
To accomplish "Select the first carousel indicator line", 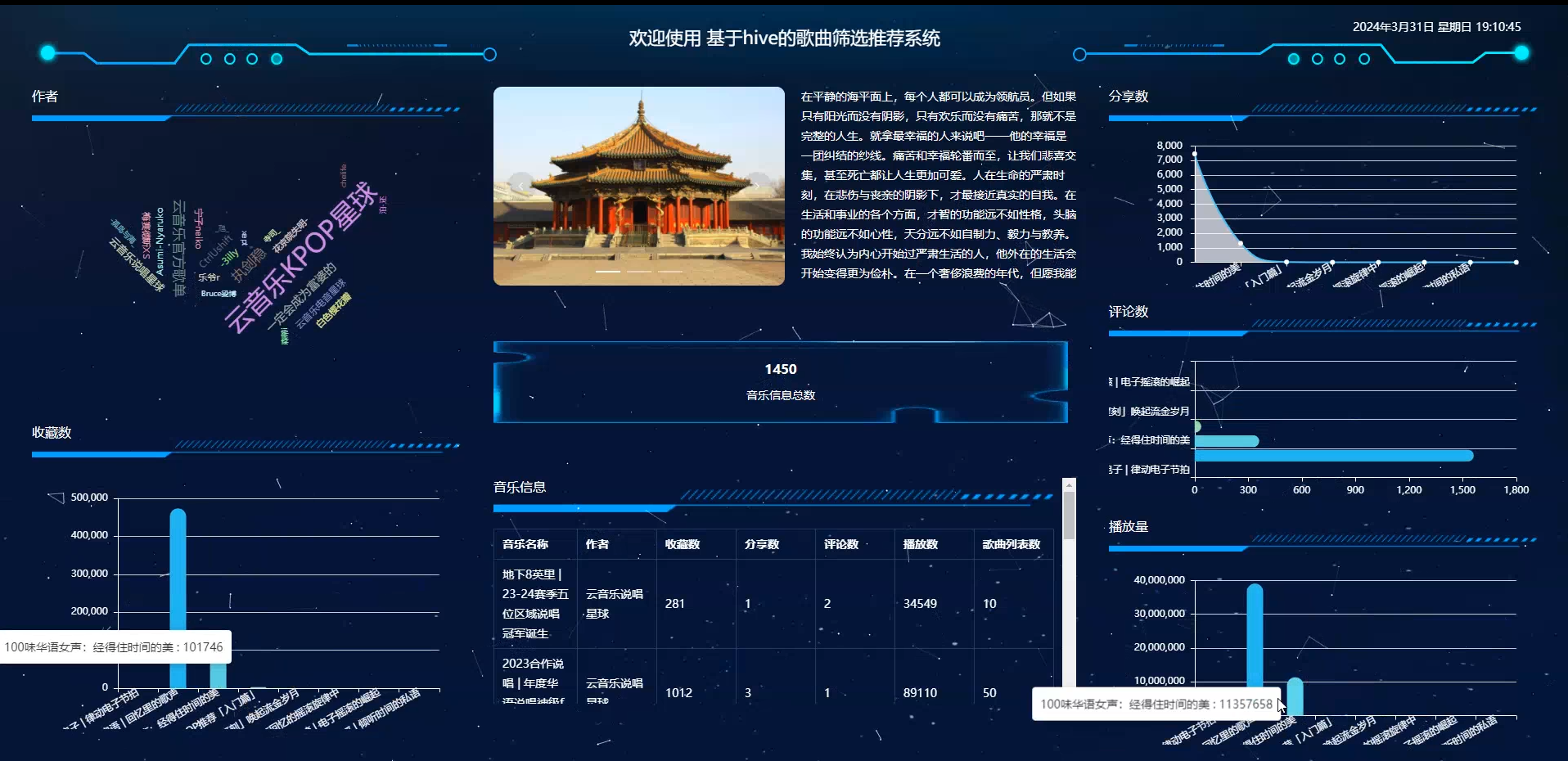I will pyautogui.click(x=608, y=271).
